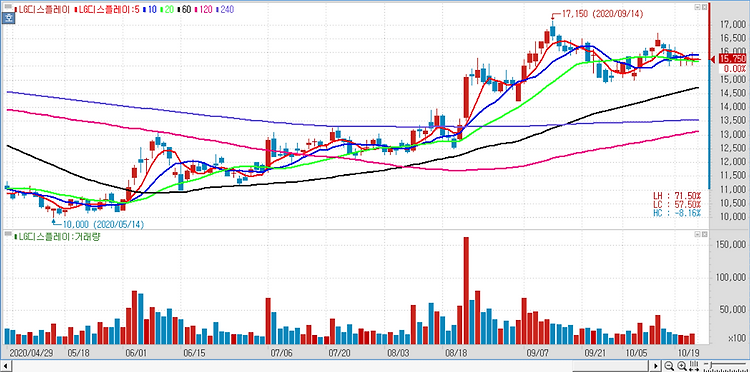
Task: Select the black 60-day moving average legend
Action: [x=185, y=9]
